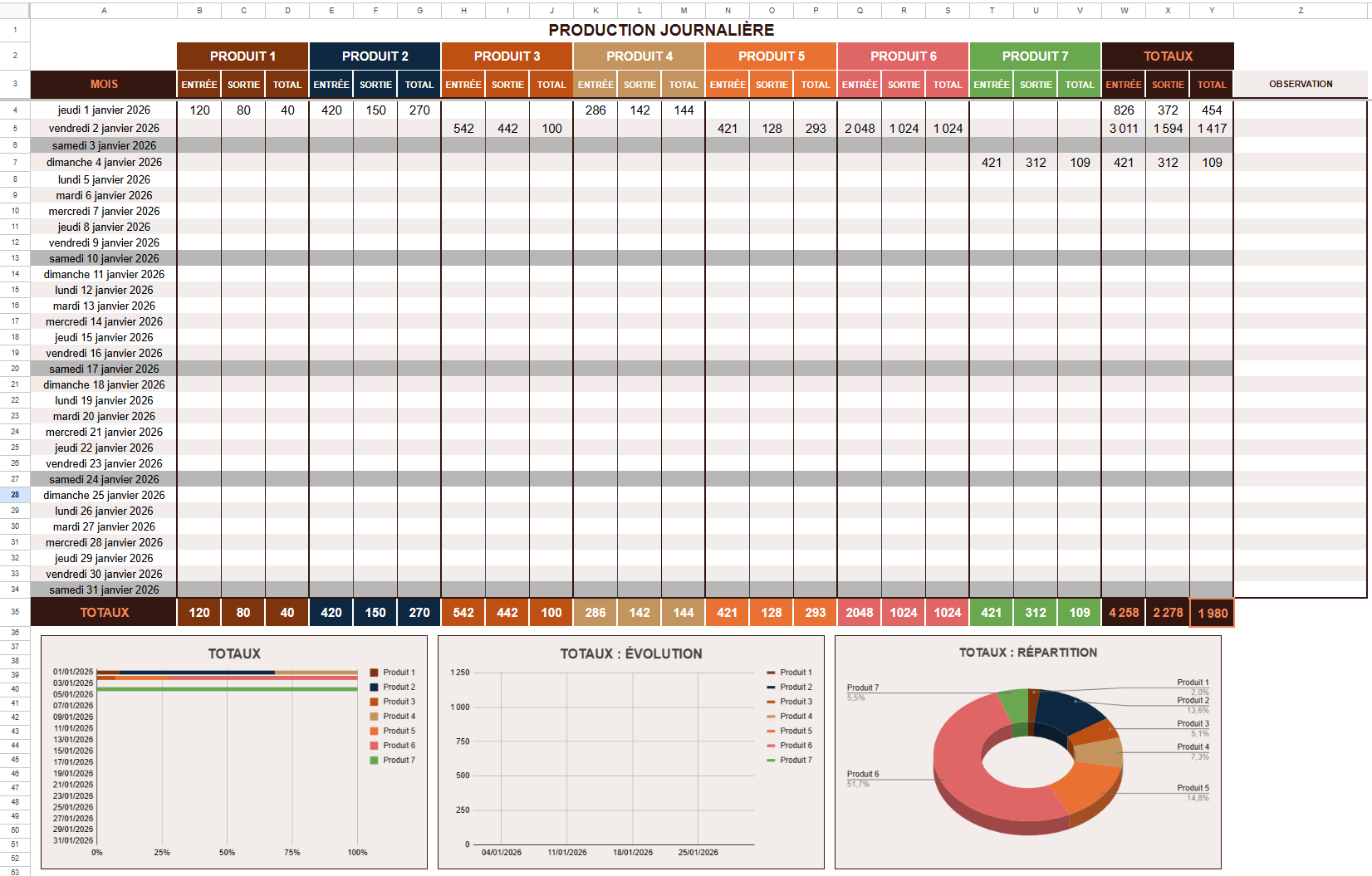Click the grand total cell showing 1 980
Viewport: 1372px width, 876px height.
click(1212, 613)
